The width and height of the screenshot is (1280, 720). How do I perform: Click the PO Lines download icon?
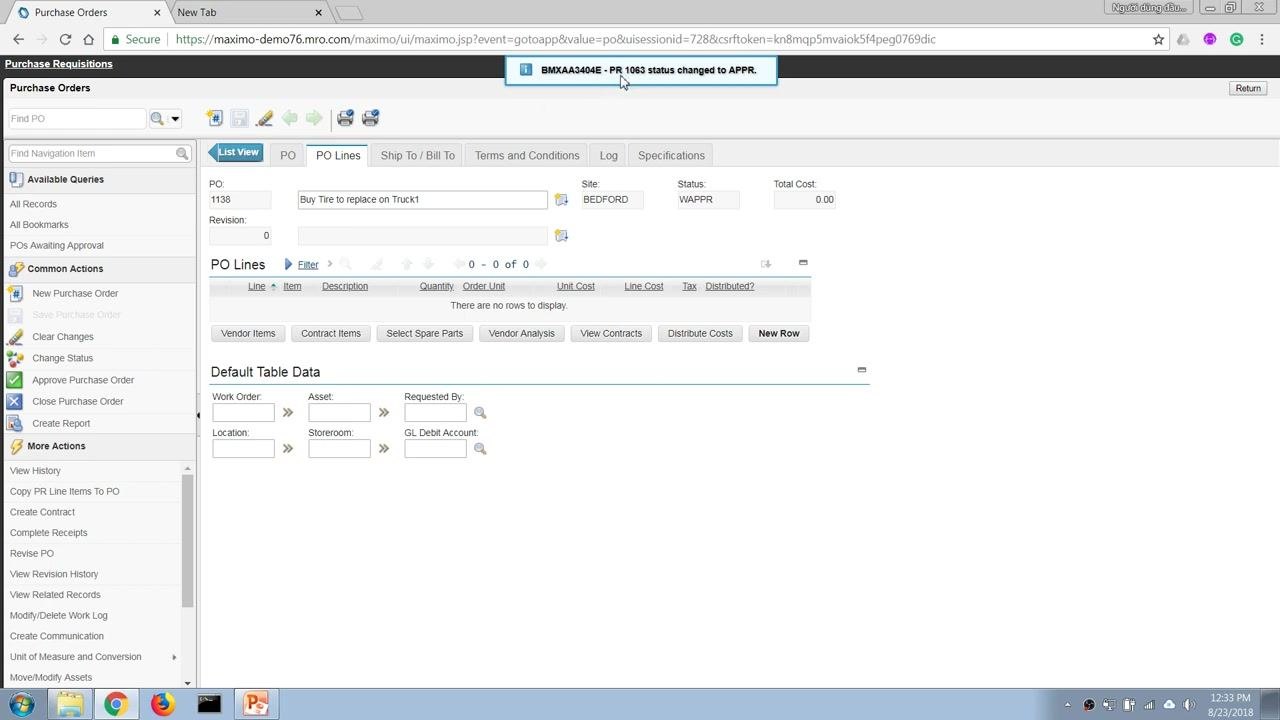pos(766,264)
